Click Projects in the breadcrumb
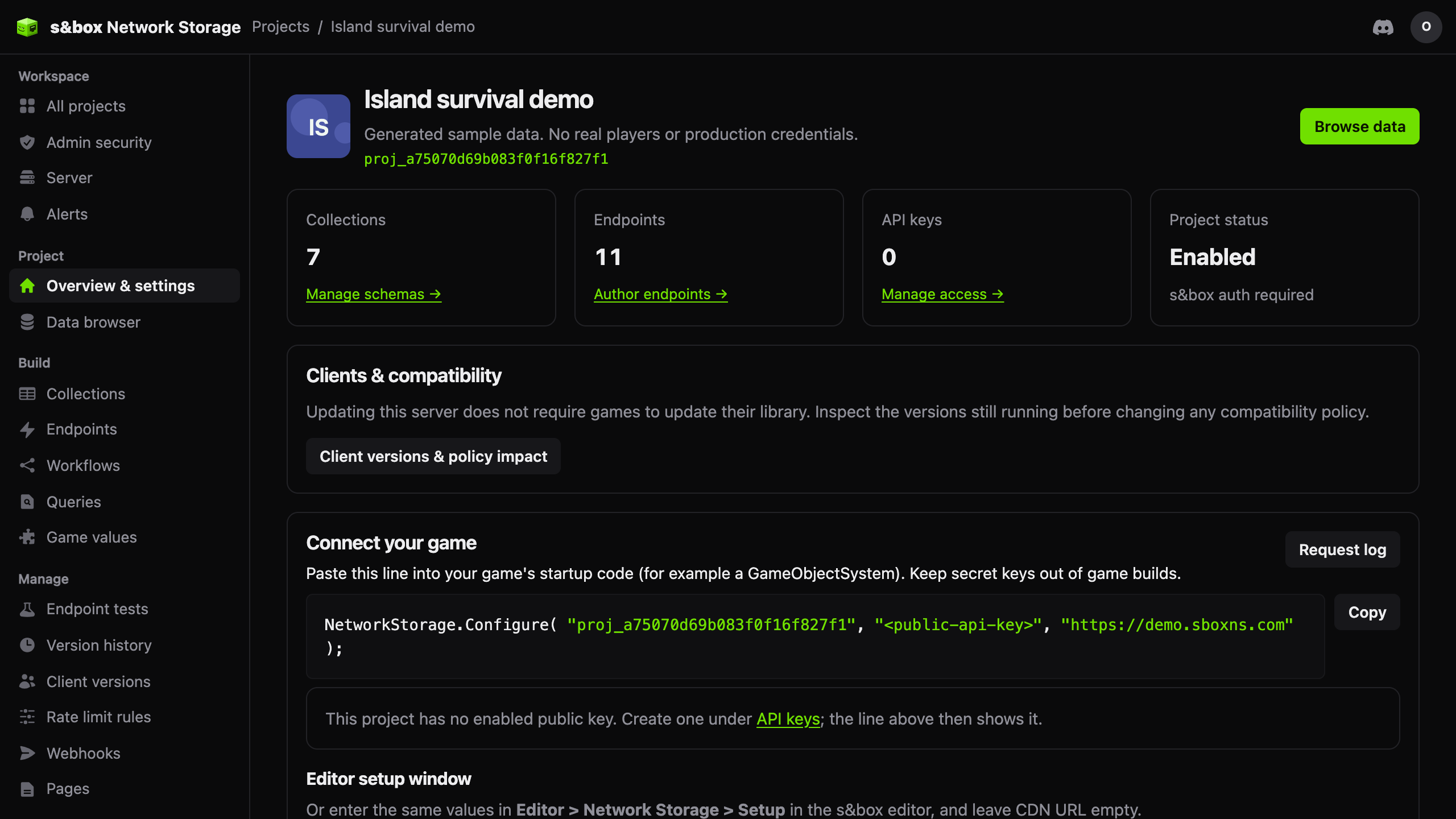 281,27
